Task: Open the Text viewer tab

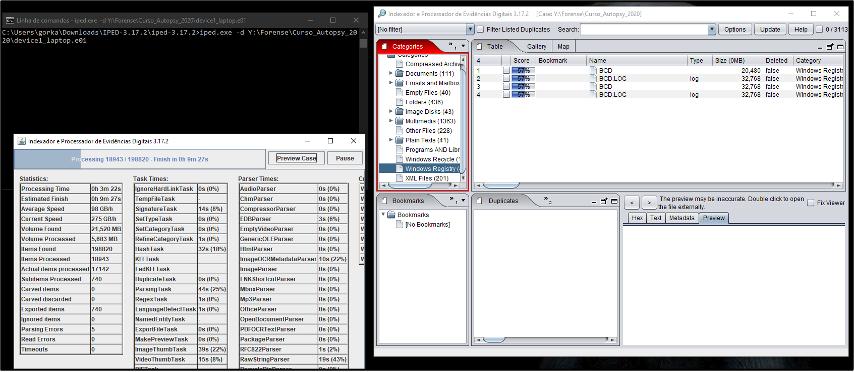Action: [x=656, y=218]
